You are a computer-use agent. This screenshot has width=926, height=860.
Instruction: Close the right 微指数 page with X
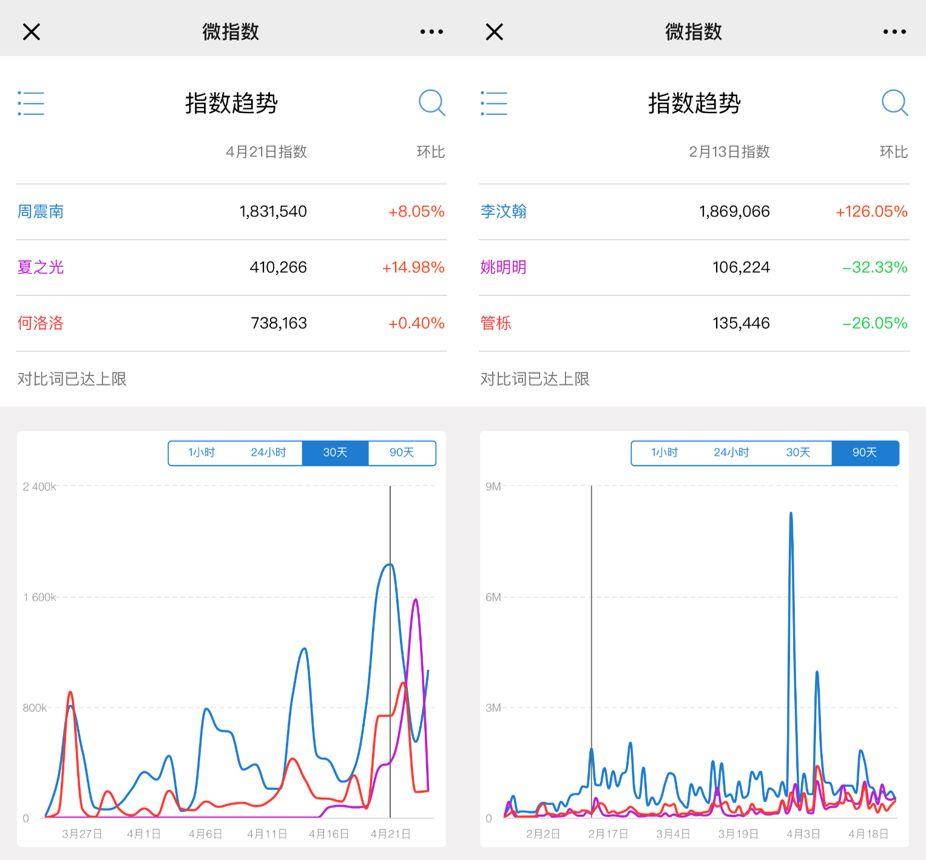coord(494,32)
